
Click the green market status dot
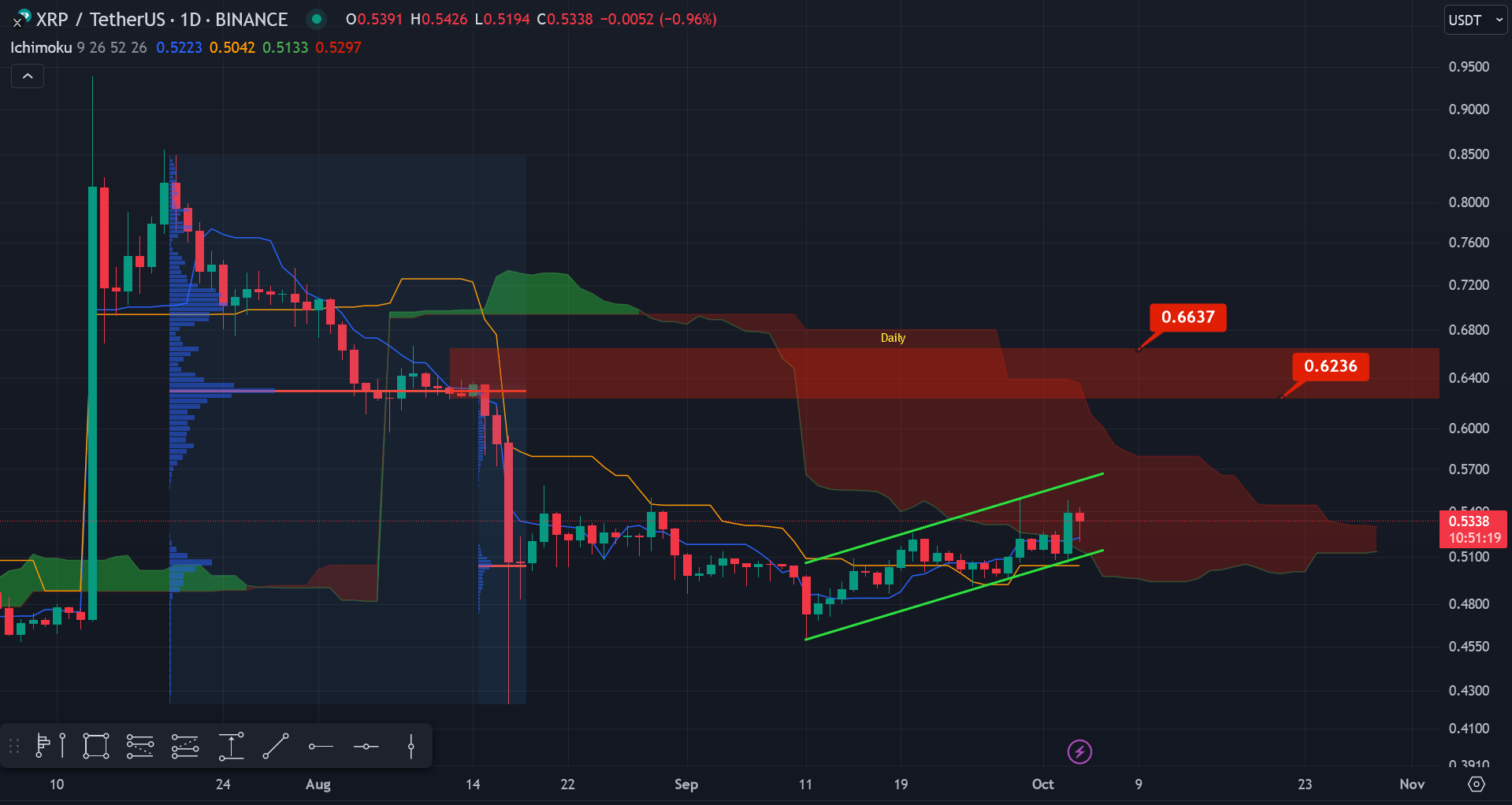pyautogui.click(x=317, y=18)
